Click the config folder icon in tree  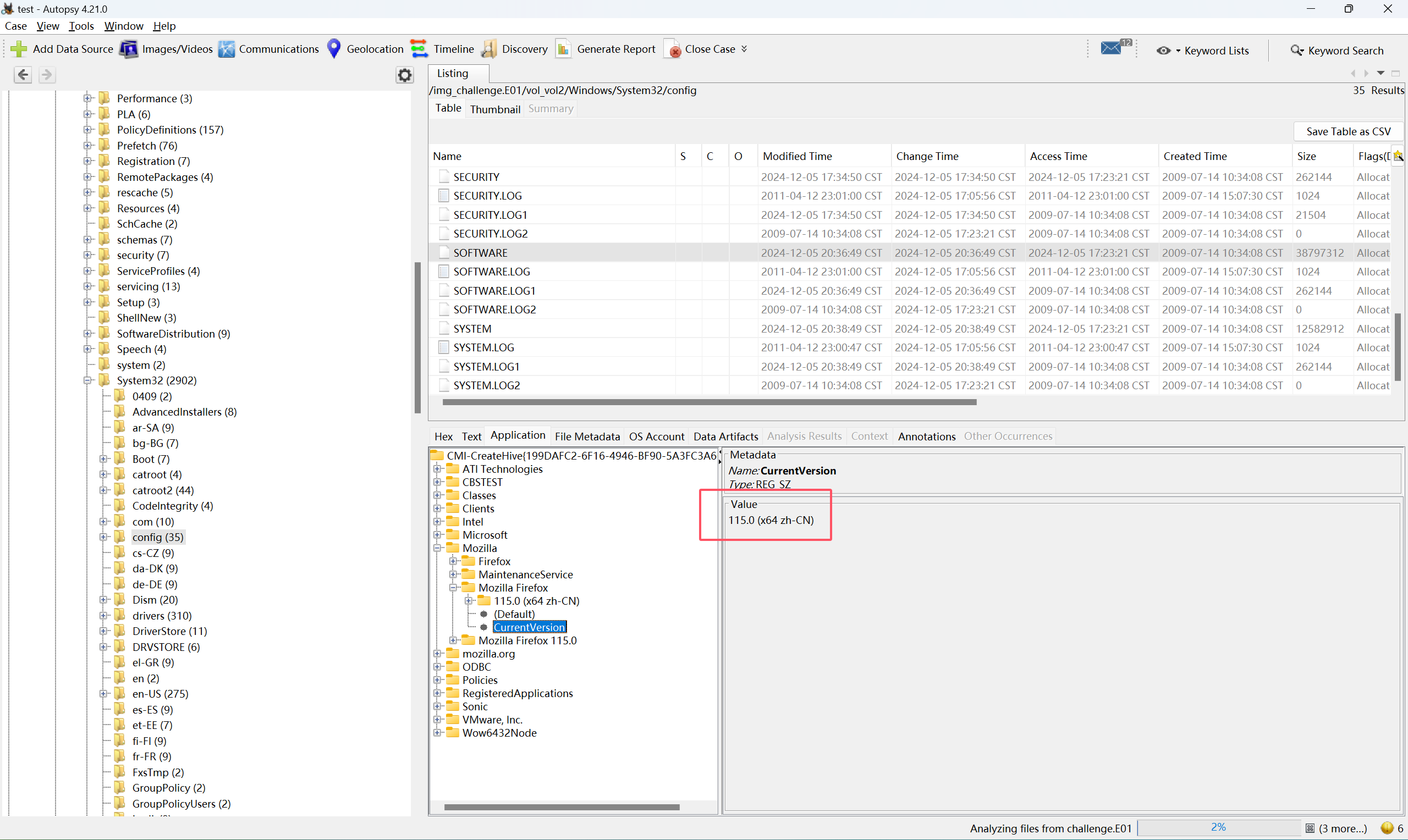119,537
